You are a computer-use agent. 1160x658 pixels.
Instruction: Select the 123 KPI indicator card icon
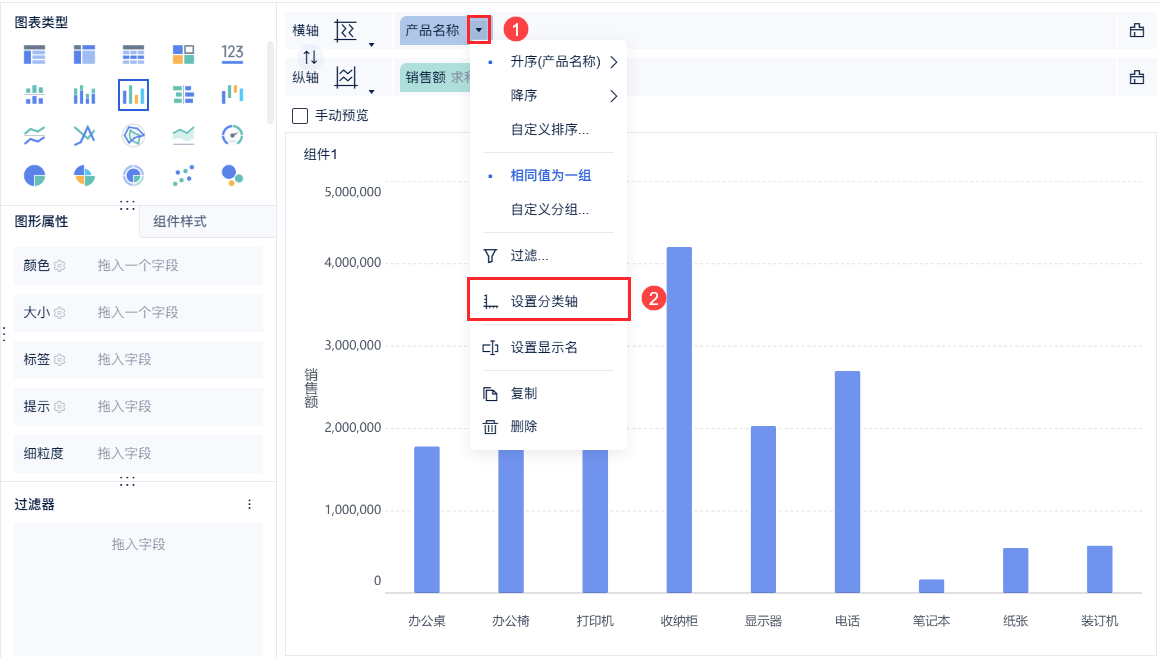click(232, 53)
